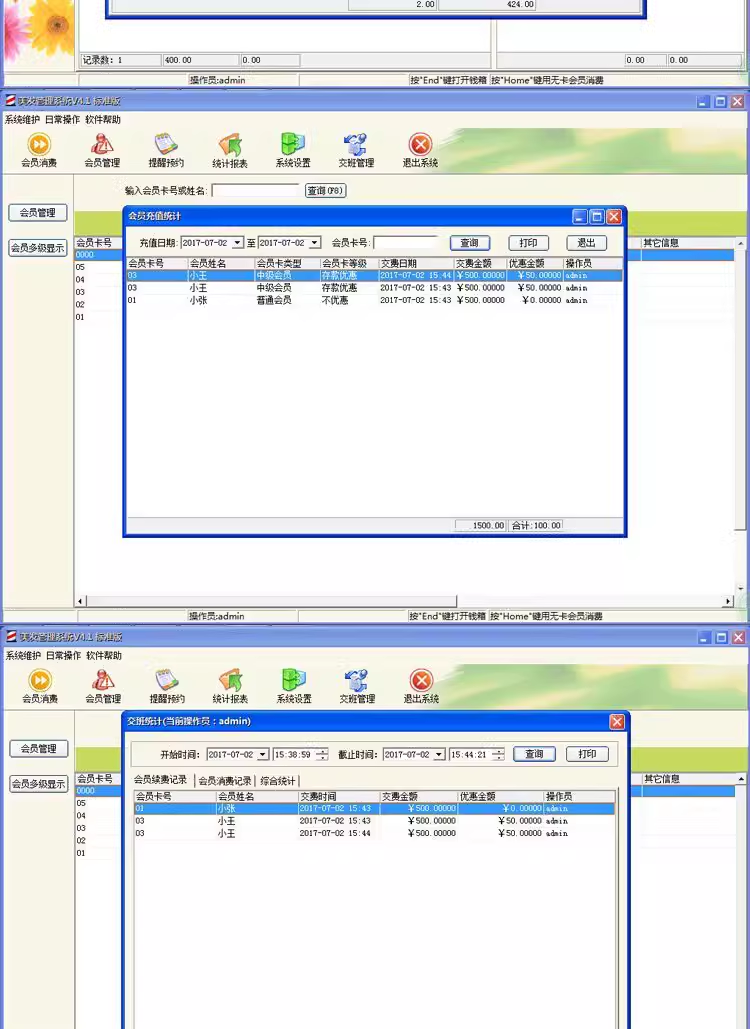Open 日常操作 menu in window with 交班统计 dialog
The image size is (750, 1029).
click(x=64, y=656)
